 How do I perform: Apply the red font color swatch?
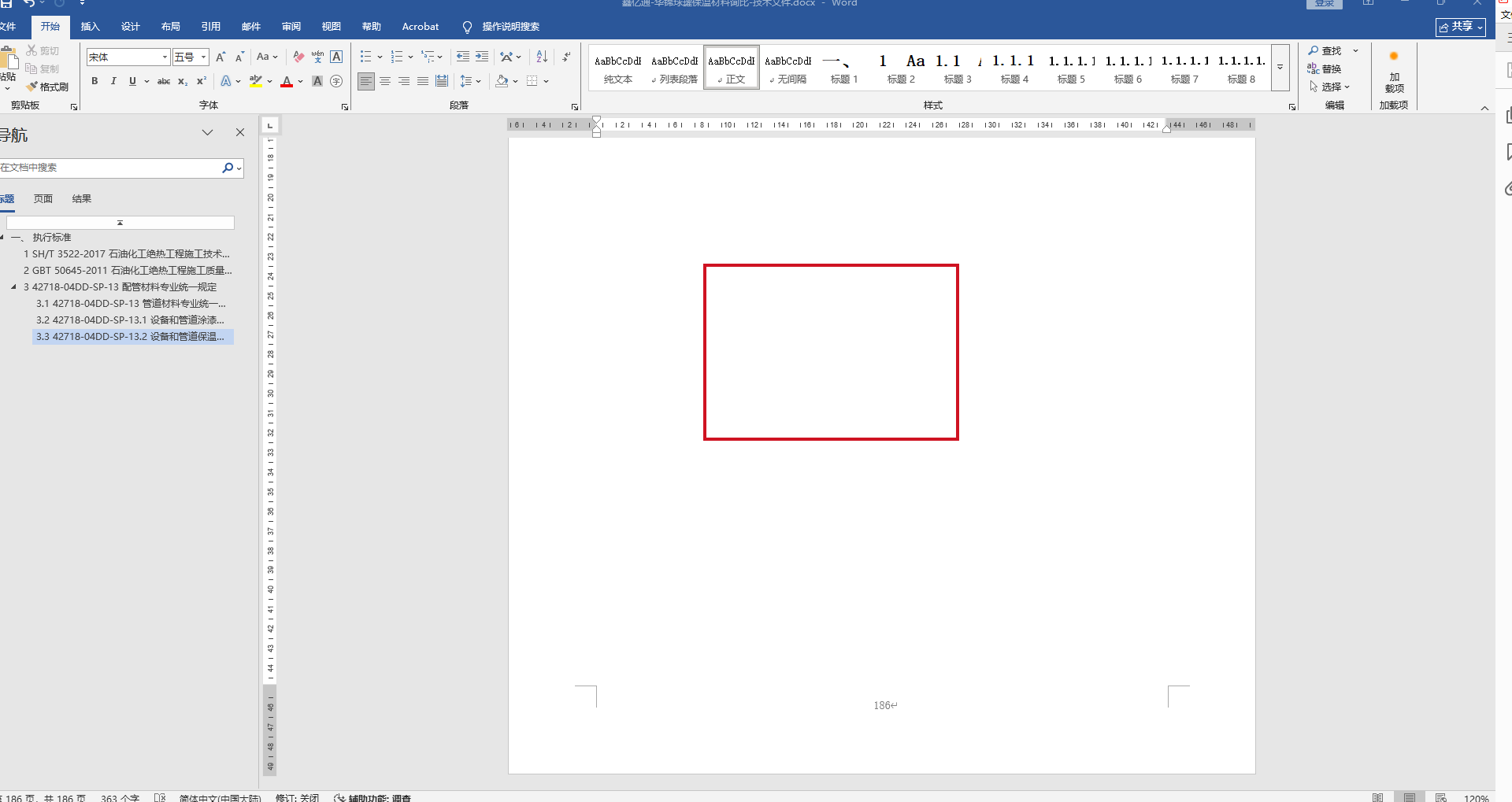[287, 81]
